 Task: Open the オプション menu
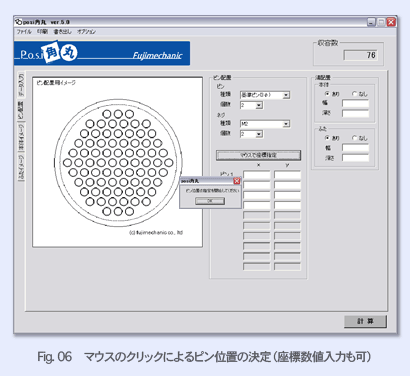point(86,32)
